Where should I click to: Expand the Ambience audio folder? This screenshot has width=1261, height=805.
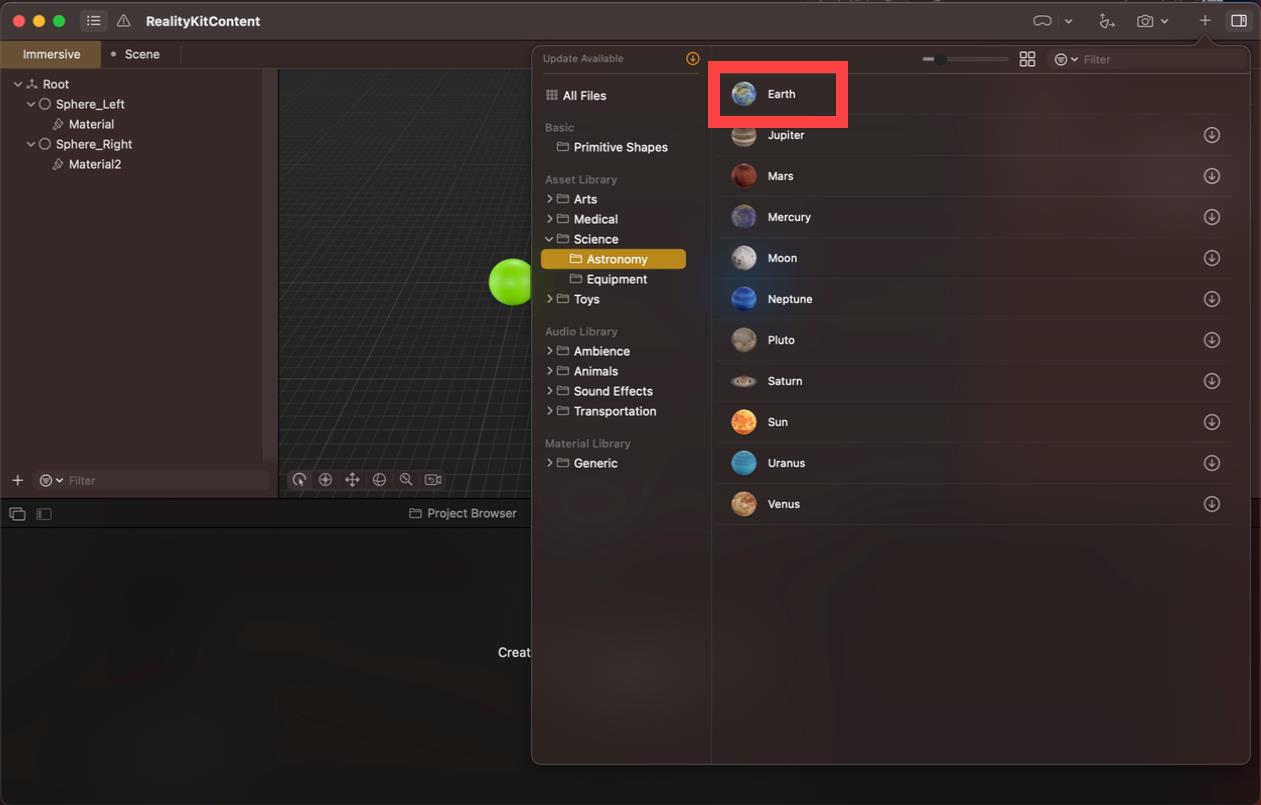(x=549, y=351)
